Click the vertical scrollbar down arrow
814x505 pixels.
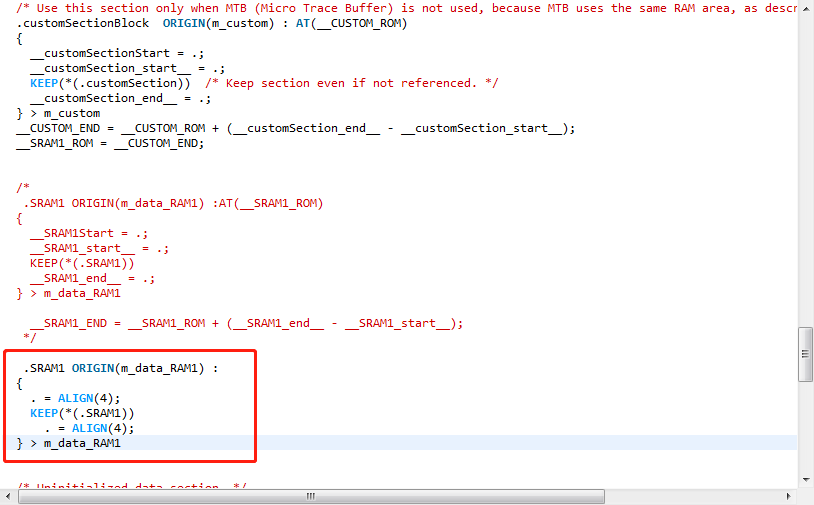tap(806, 480)
